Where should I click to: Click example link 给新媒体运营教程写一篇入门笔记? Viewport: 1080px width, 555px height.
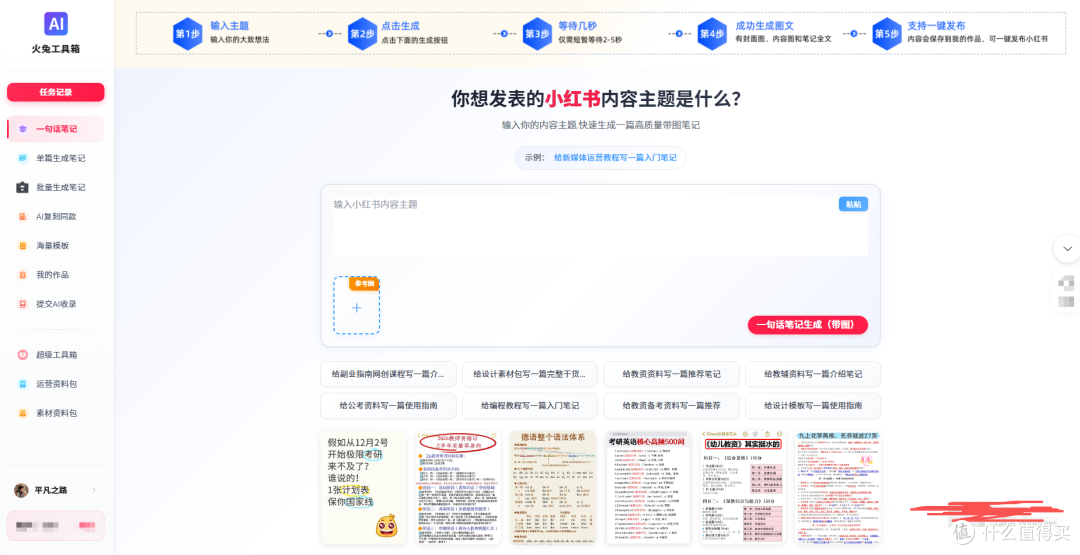(615, 158)
